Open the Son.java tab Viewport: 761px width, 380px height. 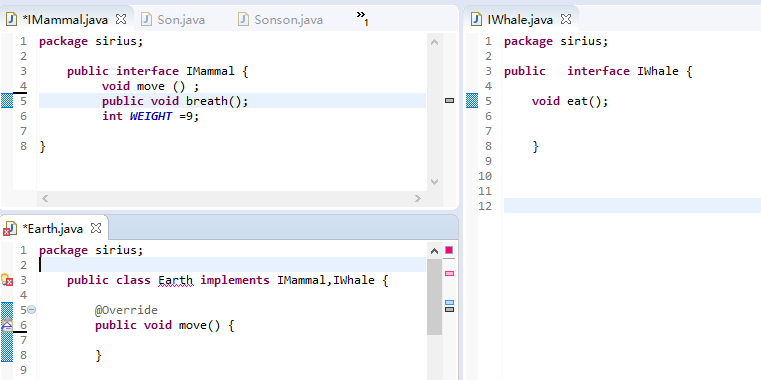173,20
